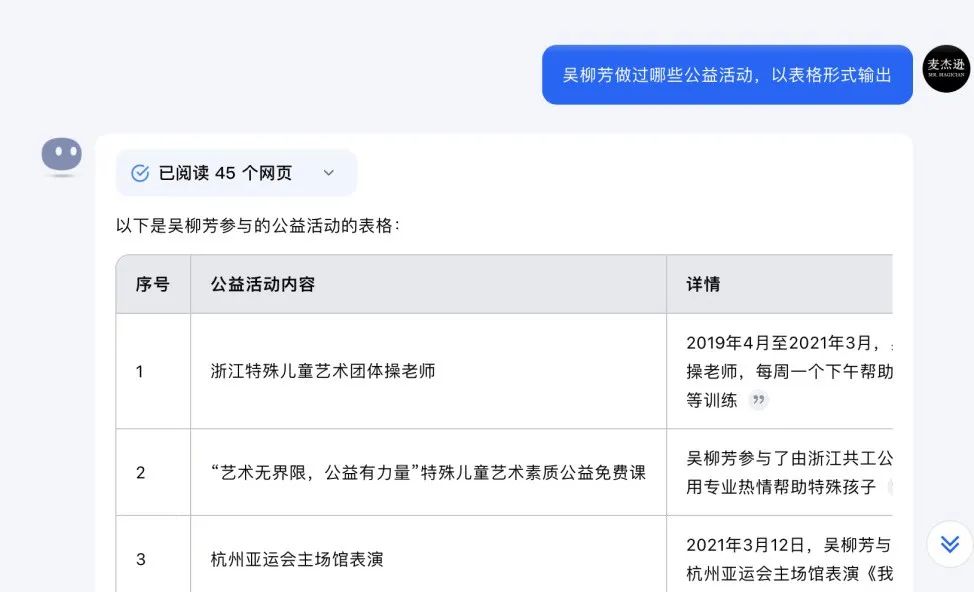Viewport: 974px width, 592px height.
Task: Click the chatbot assistant avatar icon
Action: (61, 155)
